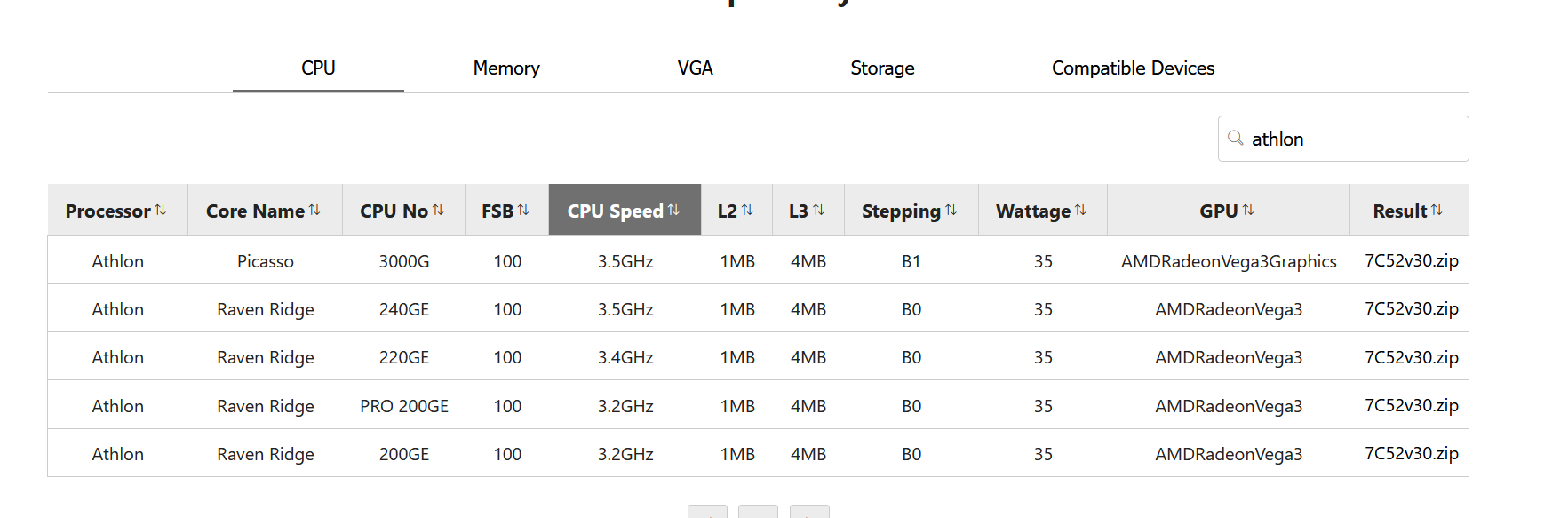Sort GPU column using arrows icon
Image resolution: width=1568 pixels, height=518 pixels.
[1248, 211]
